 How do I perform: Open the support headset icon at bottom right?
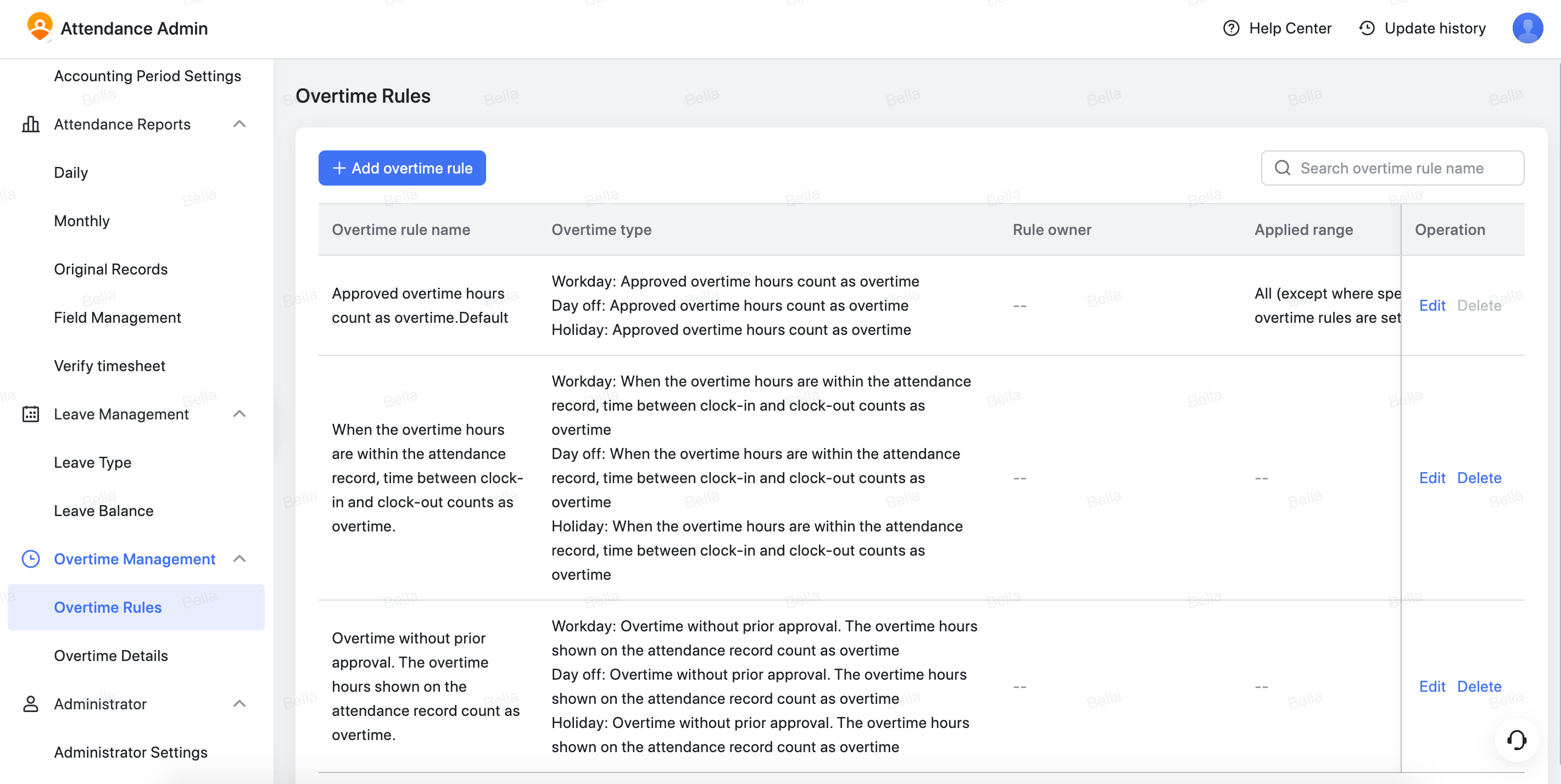click(1517, 740)
